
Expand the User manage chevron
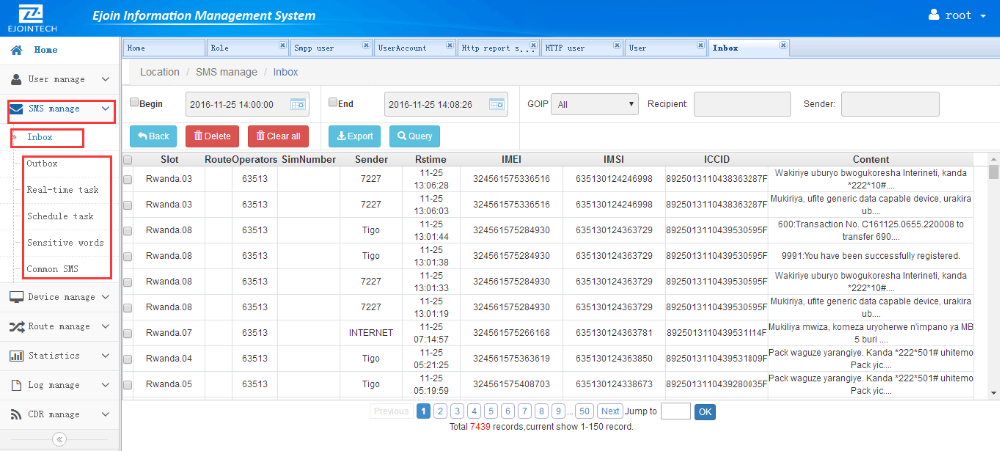coord(106,80)
